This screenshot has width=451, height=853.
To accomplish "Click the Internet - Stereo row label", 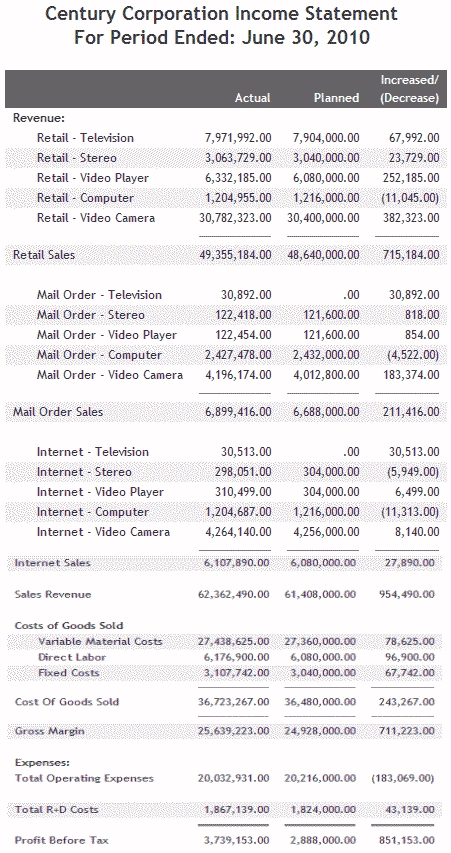I will 84,472.
